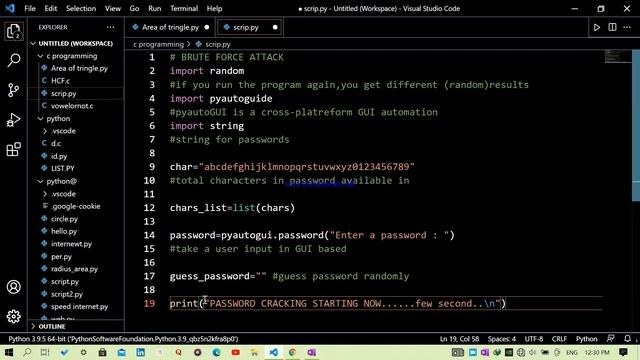
Task: Run the Python file with play button
Action: pos(597,27)
